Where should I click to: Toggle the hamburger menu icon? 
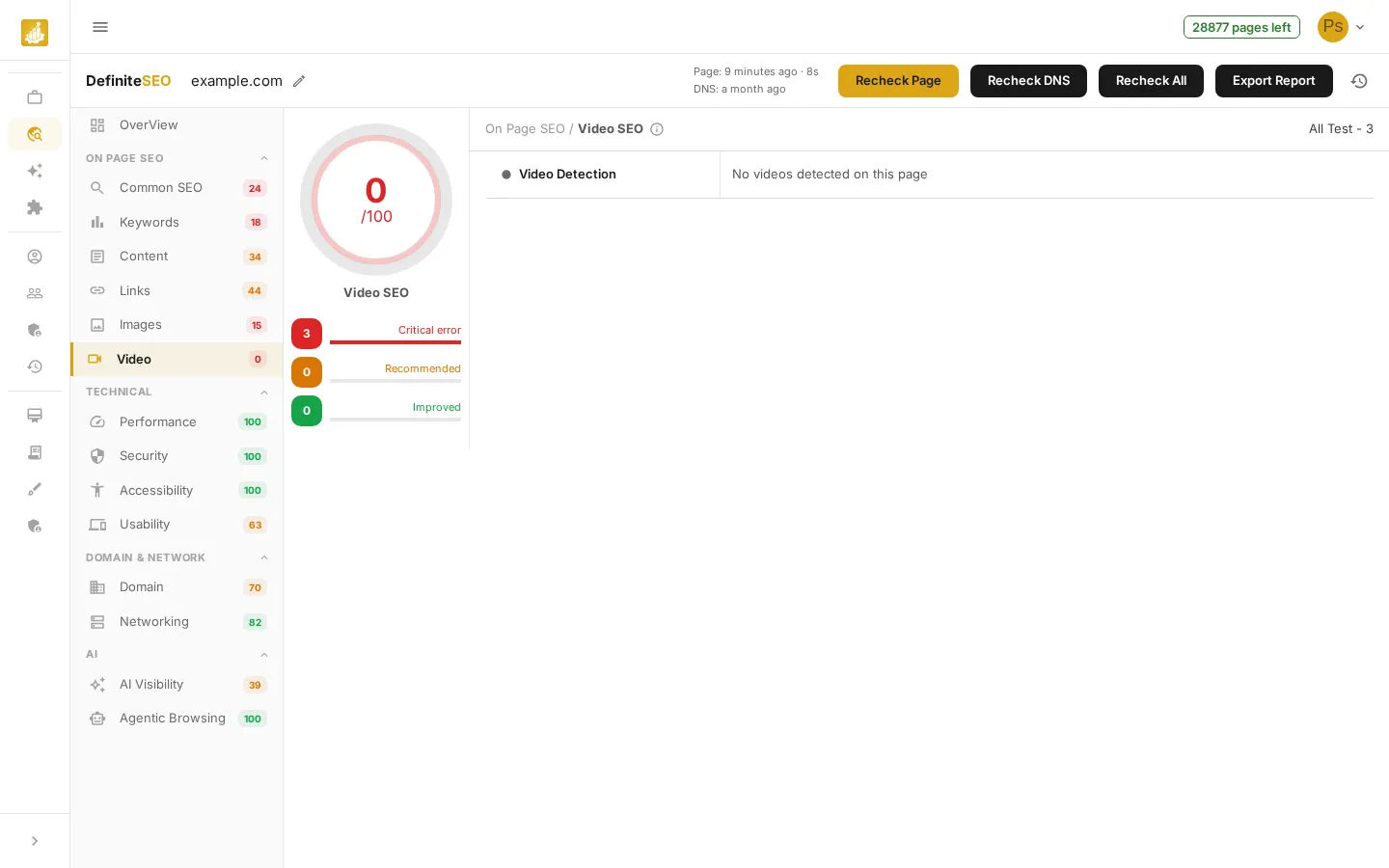pos(100,27)
